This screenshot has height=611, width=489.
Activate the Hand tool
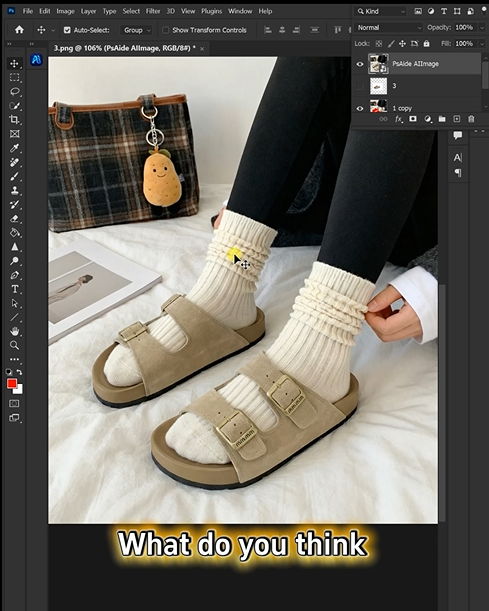14,332
